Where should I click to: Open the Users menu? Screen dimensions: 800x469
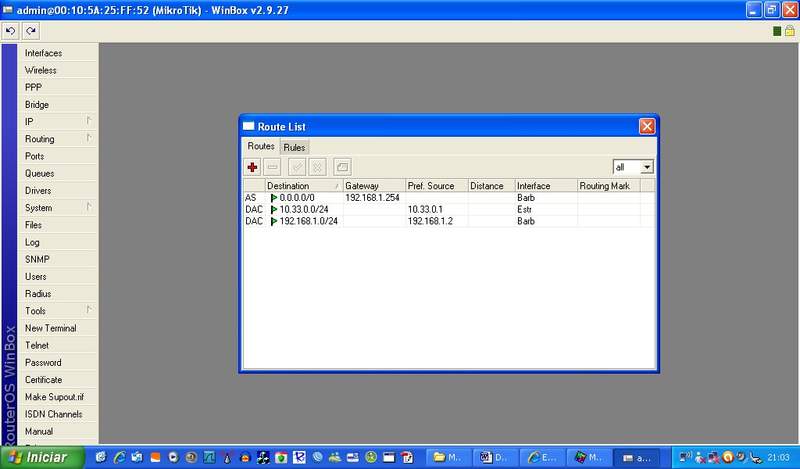click(57, 277)
